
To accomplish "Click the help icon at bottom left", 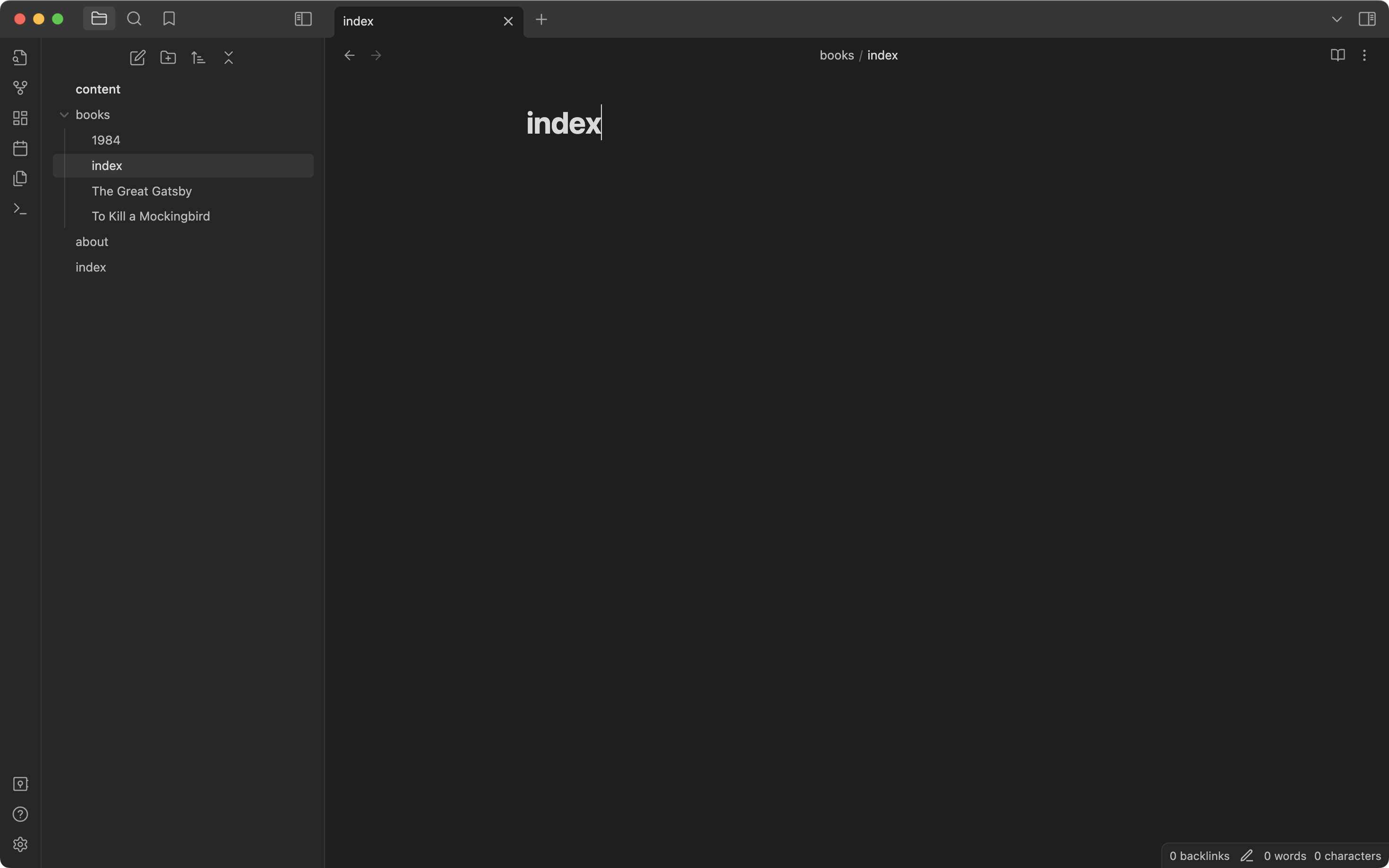I will click(19, 814).
